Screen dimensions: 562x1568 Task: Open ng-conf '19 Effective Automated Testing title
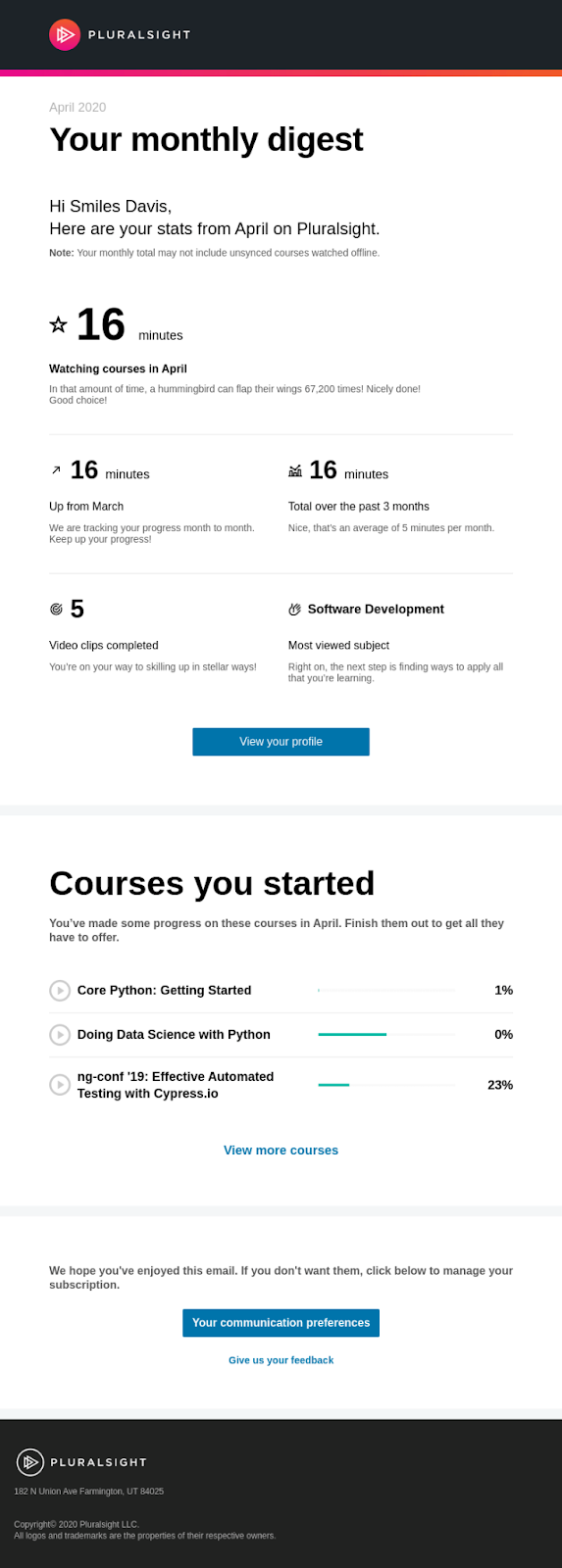click(176, 1085)
